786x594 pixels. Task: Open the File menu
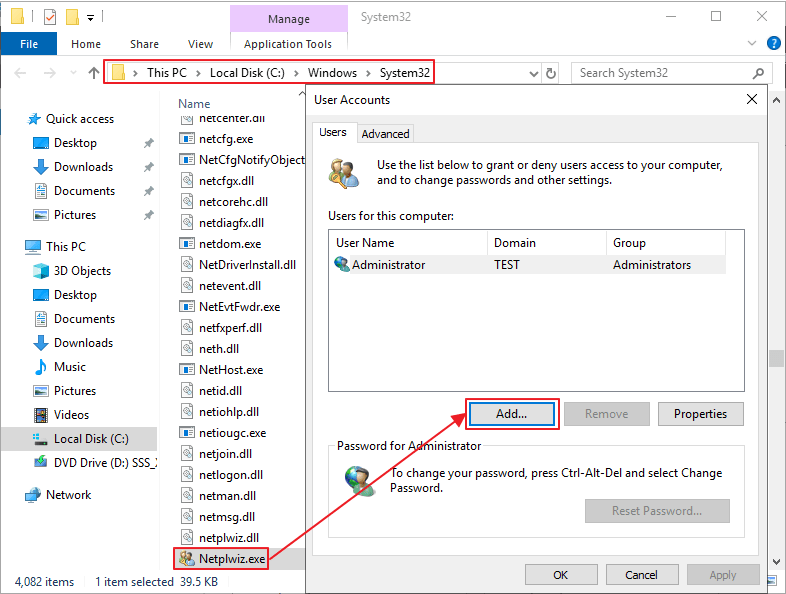(x=29, y=44)
